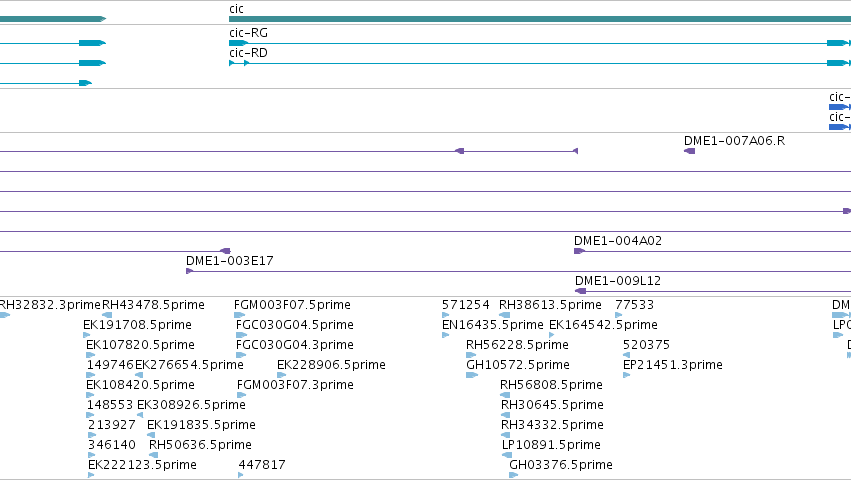Select EST EK276654.5prime
Screen dimensions: 851x480
pyautogui.click(x=189, y=365)
